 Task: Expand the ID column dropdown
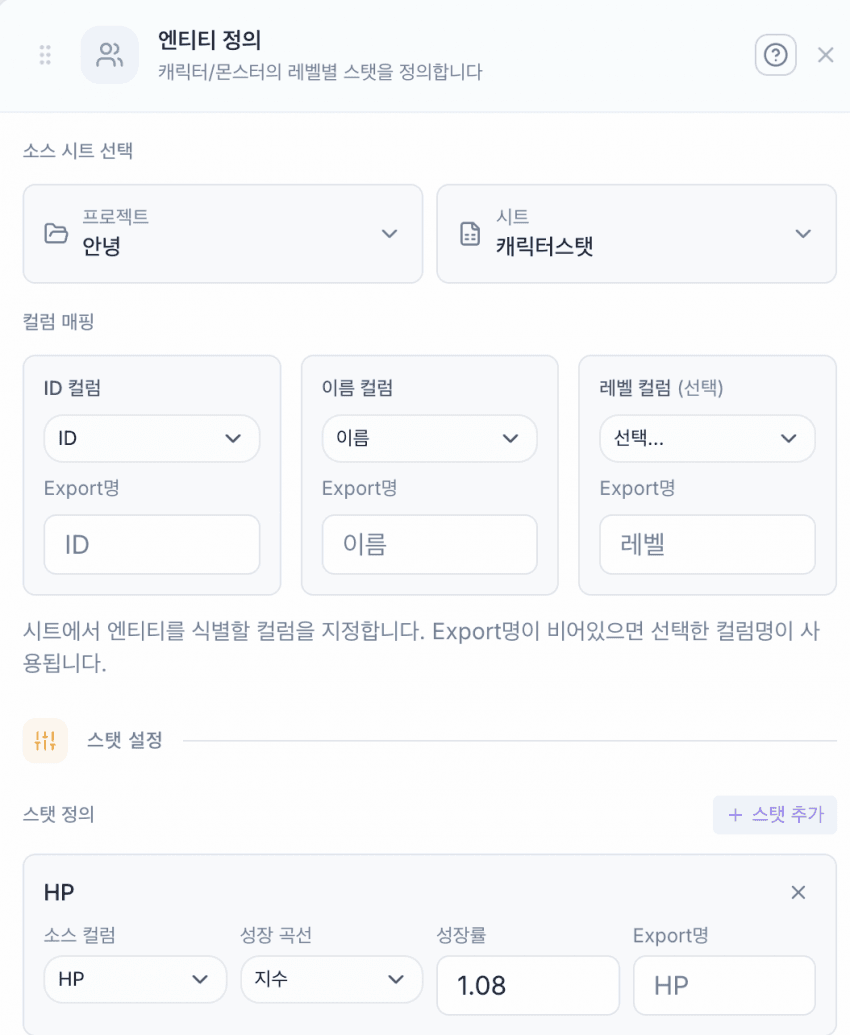click(x=152, y=438)
